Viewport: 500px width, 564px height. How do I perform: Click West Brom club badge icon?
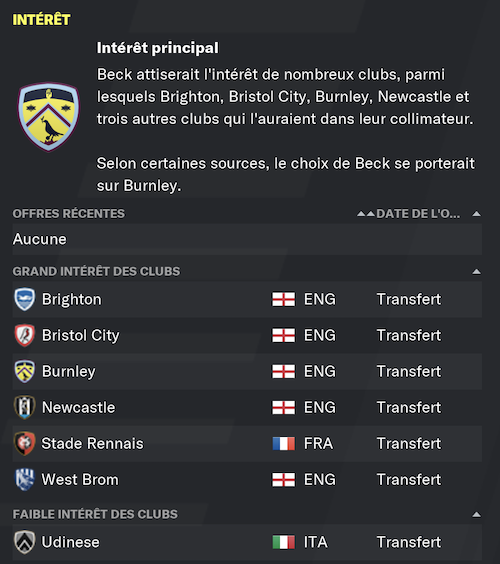tap(24, 479)
